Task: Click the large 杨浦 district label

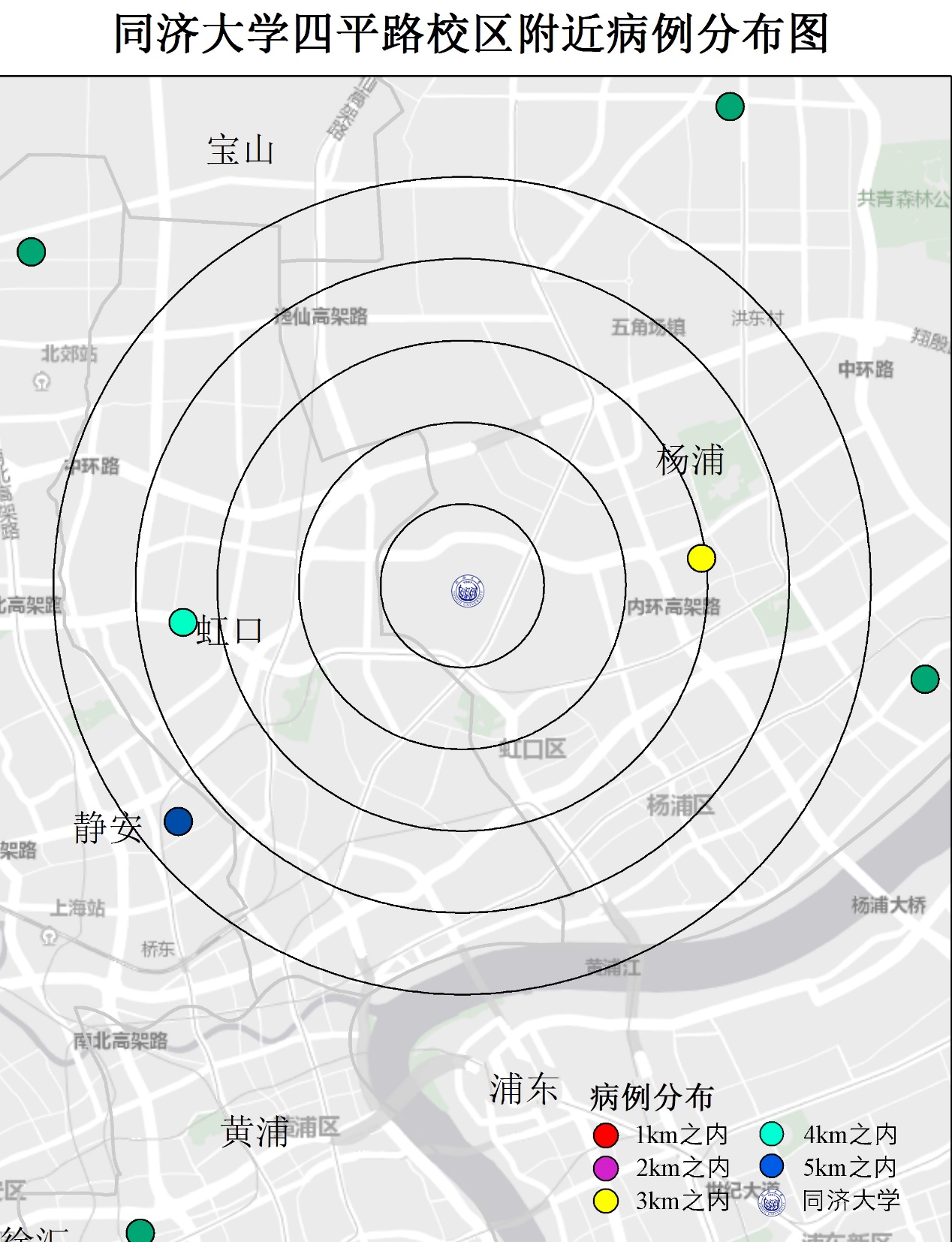Action: (690, 460)
